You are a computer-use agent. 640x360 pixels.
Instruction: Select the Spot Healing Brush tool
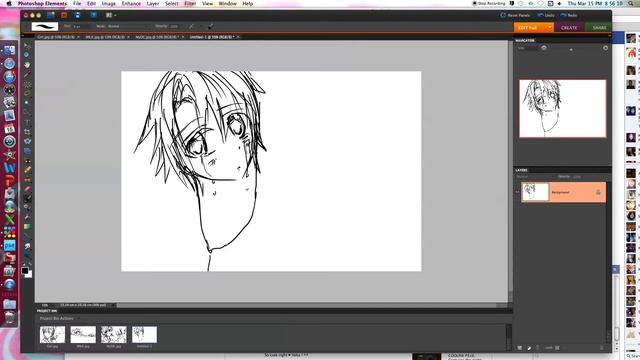[x=27, y=170]
